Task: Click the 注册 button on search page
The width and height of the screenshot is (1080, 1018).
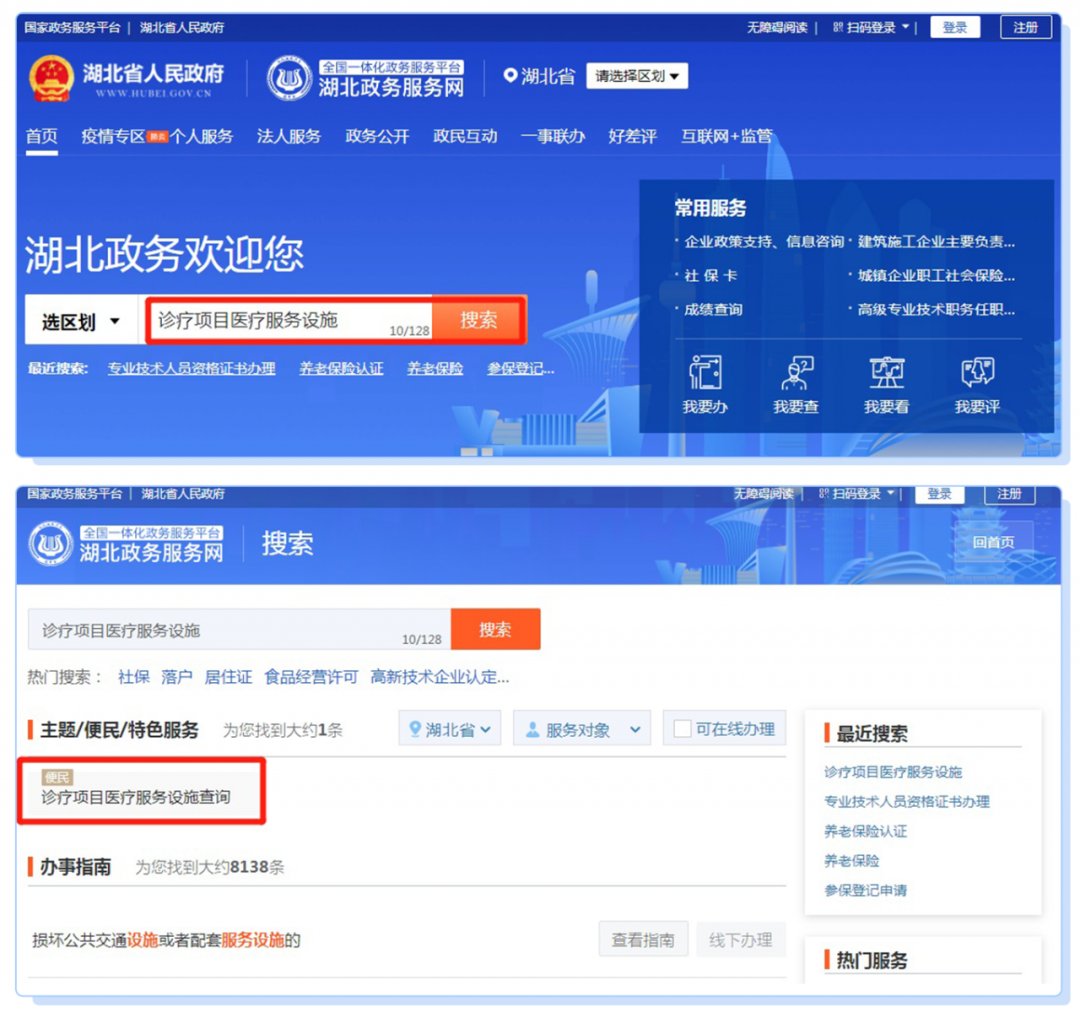Action: tap(1009, 493)
